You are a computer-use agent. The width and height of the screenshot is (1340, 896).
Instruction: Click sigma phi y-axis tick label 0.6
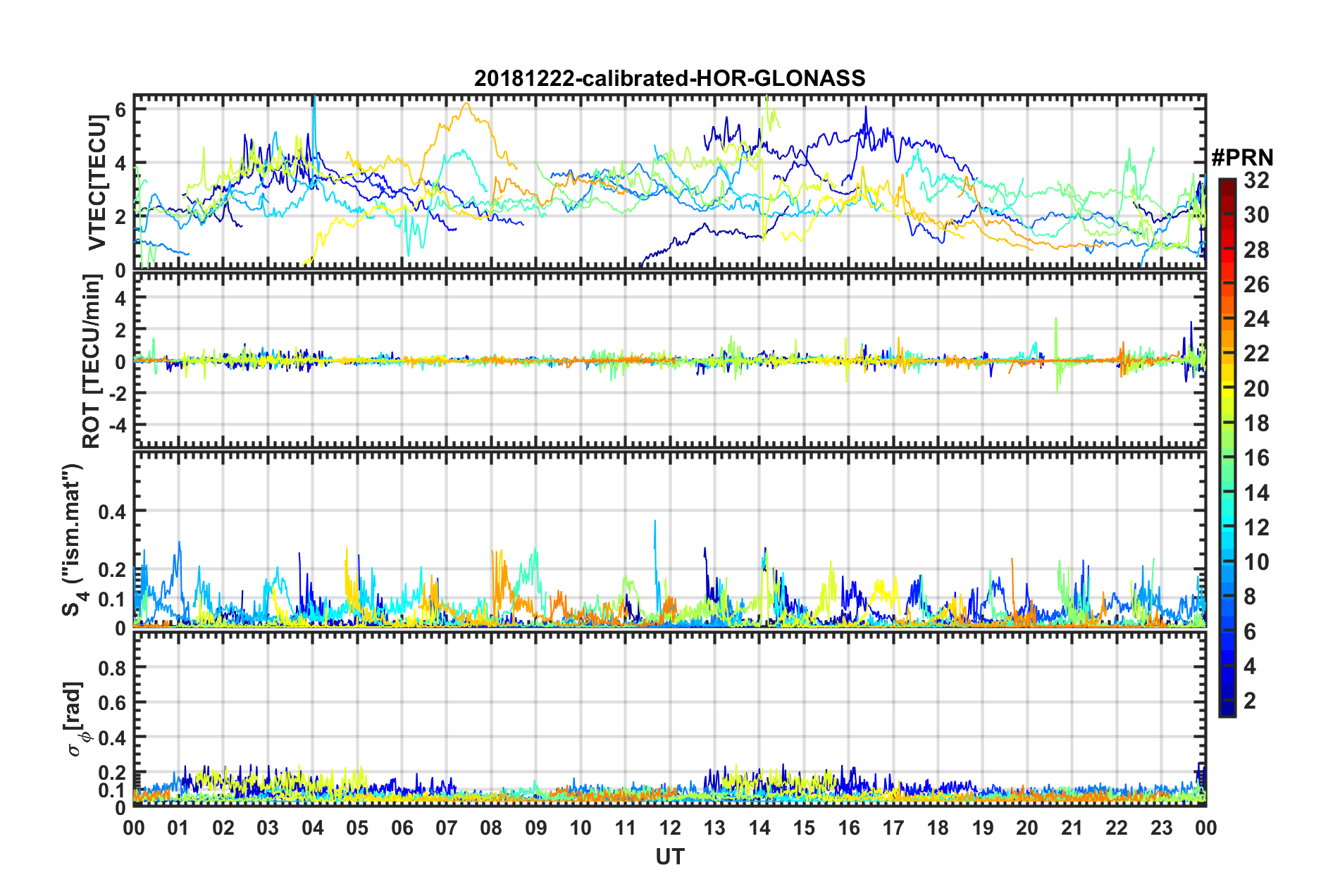point(112,703)
